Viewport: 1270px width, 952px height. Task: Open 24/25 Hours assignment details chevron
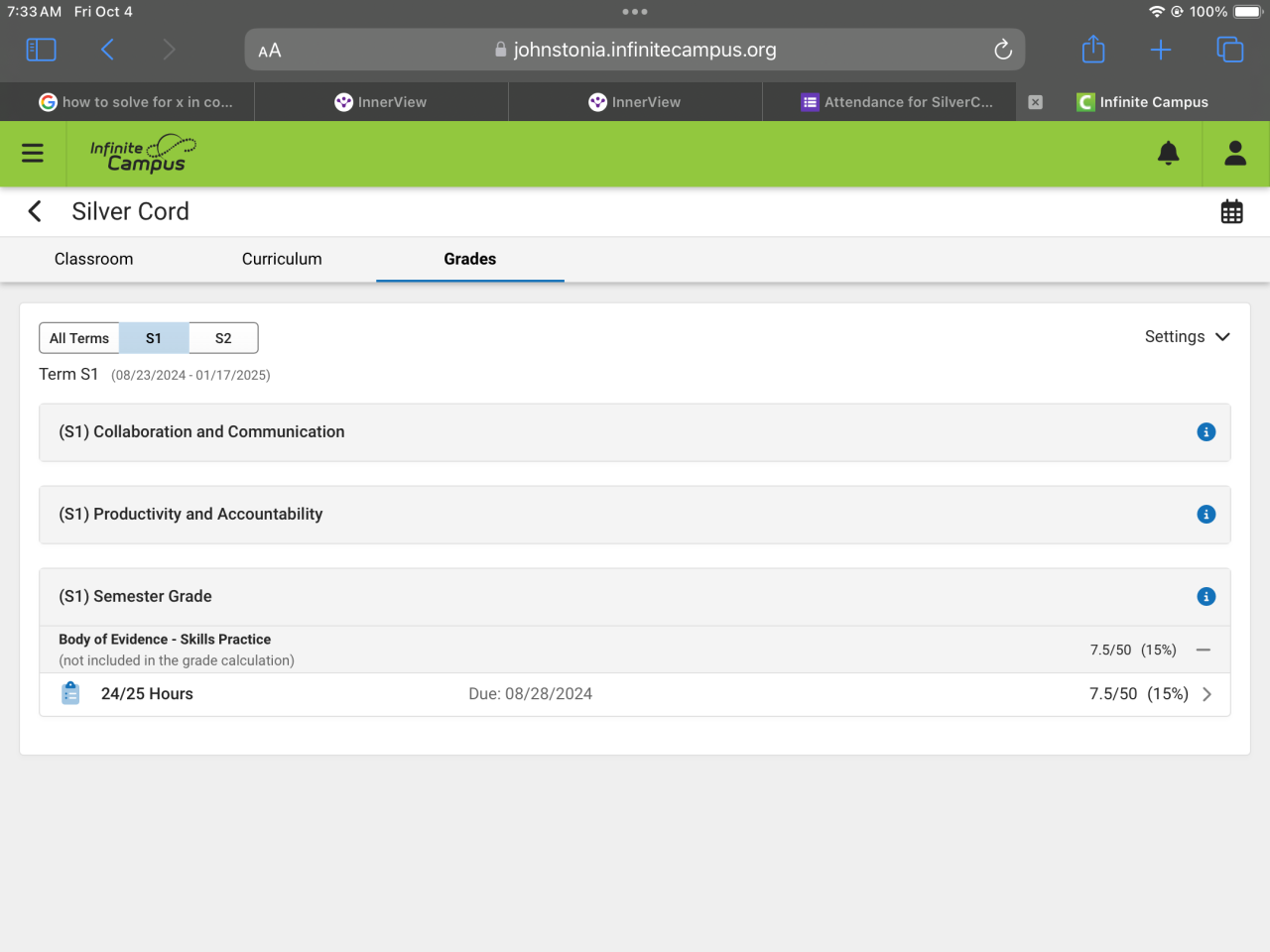[1207, 694]
